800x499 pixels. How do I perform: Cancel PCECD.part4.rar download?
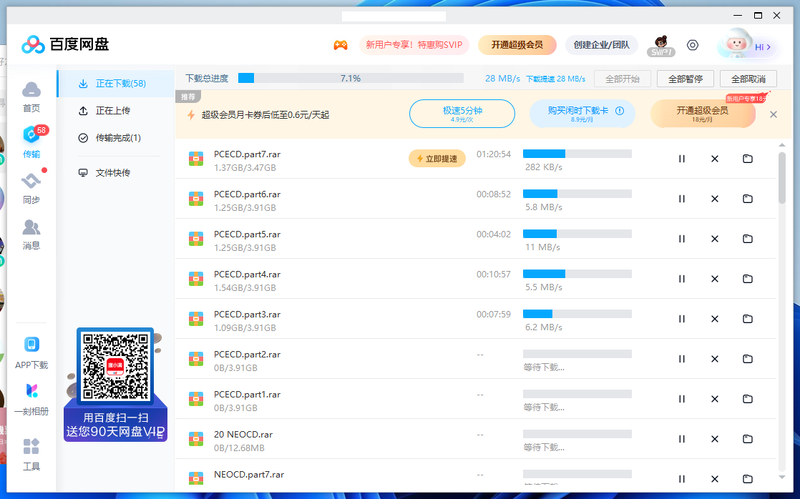pos(715,279)
